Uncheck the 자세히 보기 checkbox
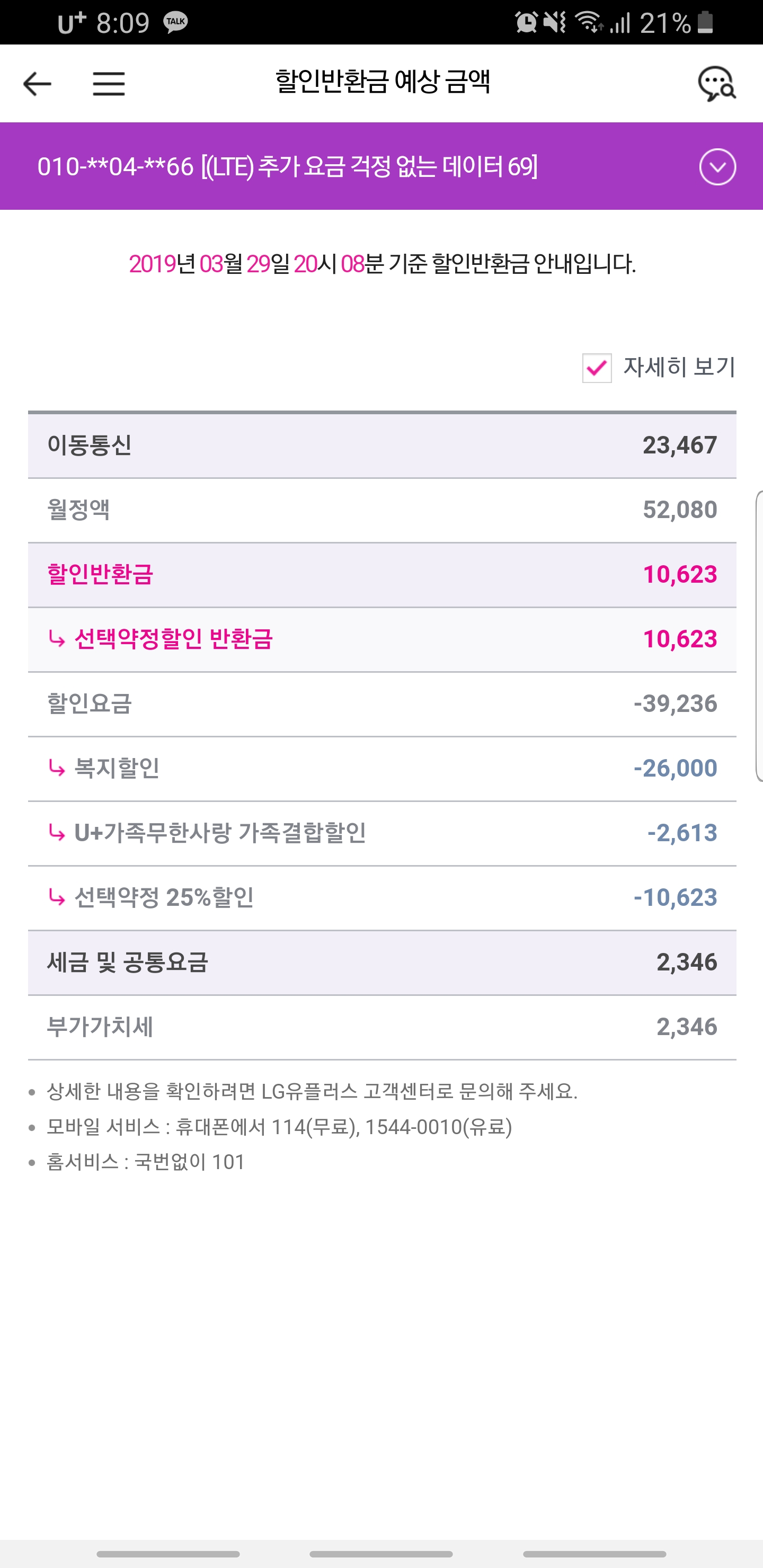Viewport: 763px width, 1568px height. tap(597, 368)
